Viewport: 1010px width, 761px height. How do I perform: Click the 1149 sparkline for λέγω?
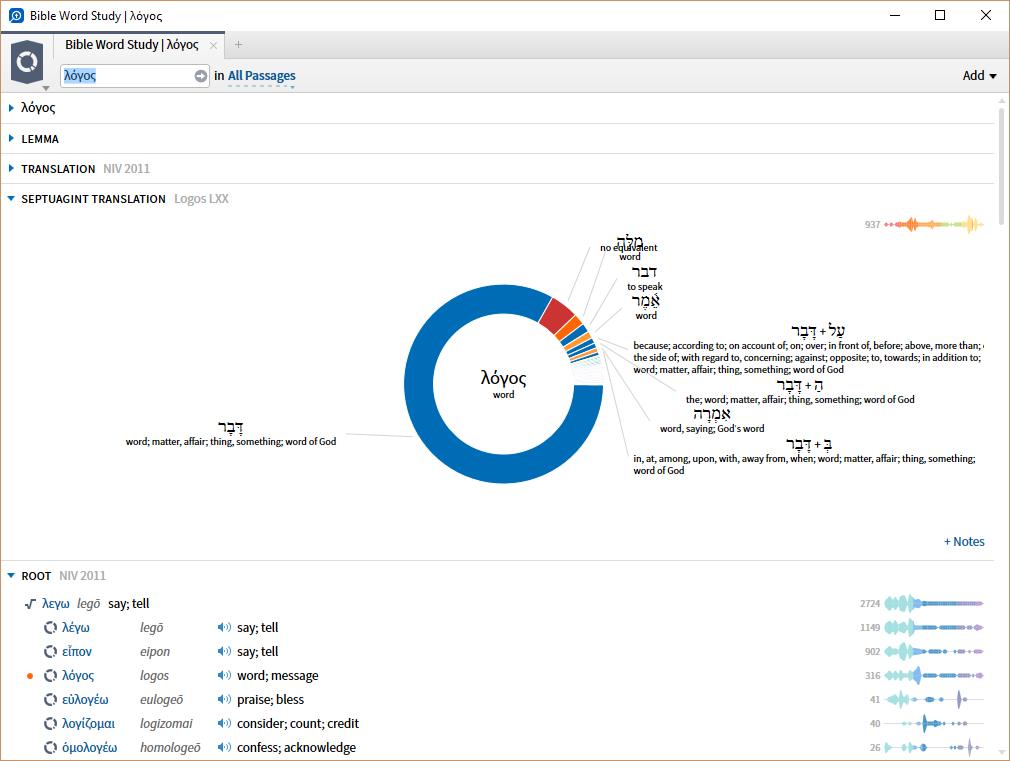point(934,628)
